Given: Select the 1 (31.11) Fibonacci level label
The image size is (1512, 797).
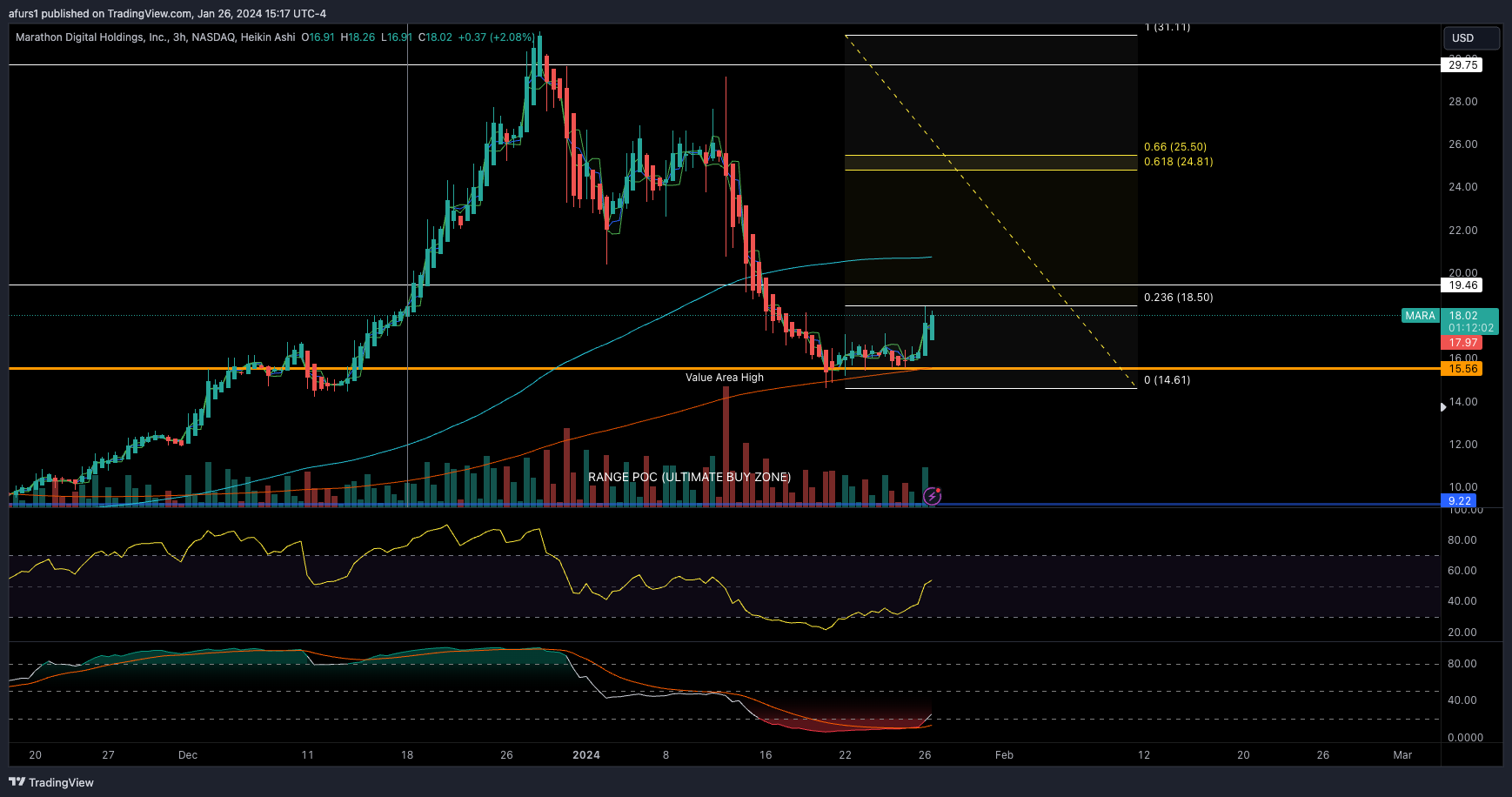Looking at the screenshot, I should (1167, 28).
